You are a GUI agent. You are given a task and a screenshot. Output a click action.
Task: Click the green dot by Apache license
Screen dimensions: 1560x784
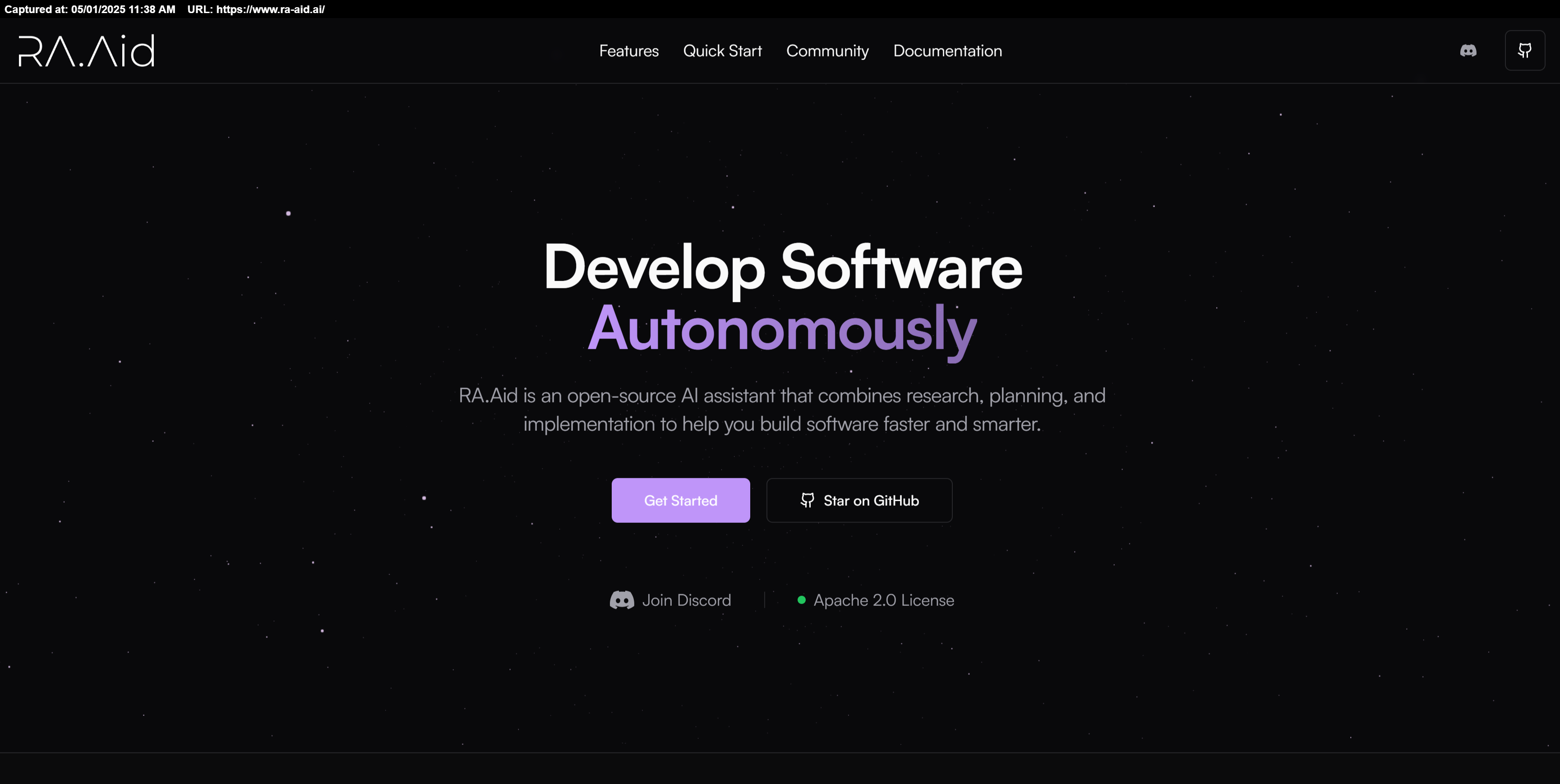801,600
